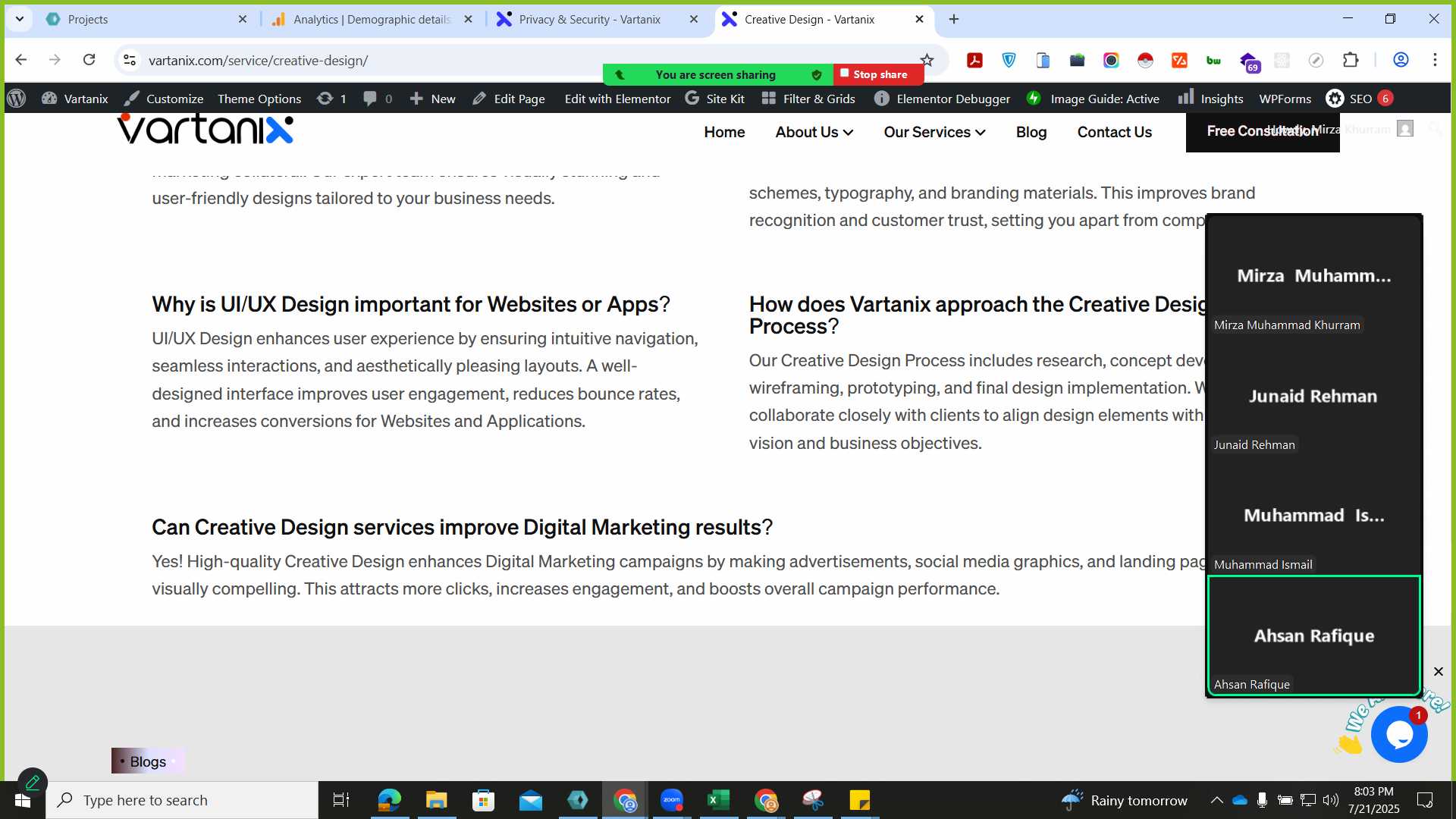Open the Bitwarden shield extension
Viewport: 1456px width, 819px height.
(1009, 60)
